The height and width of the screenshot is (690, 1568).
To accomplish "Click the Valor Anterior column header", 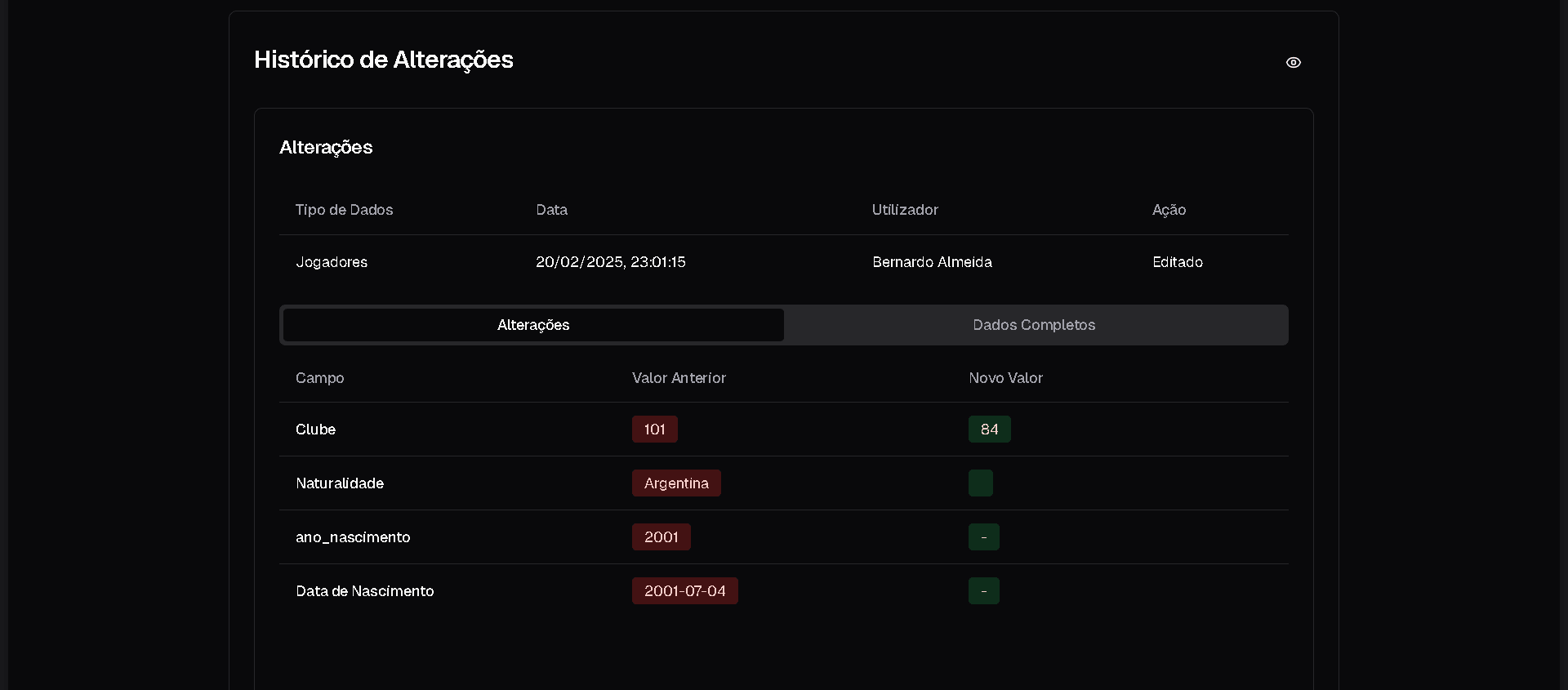I will pyautogui.click(x=679, y=378).
